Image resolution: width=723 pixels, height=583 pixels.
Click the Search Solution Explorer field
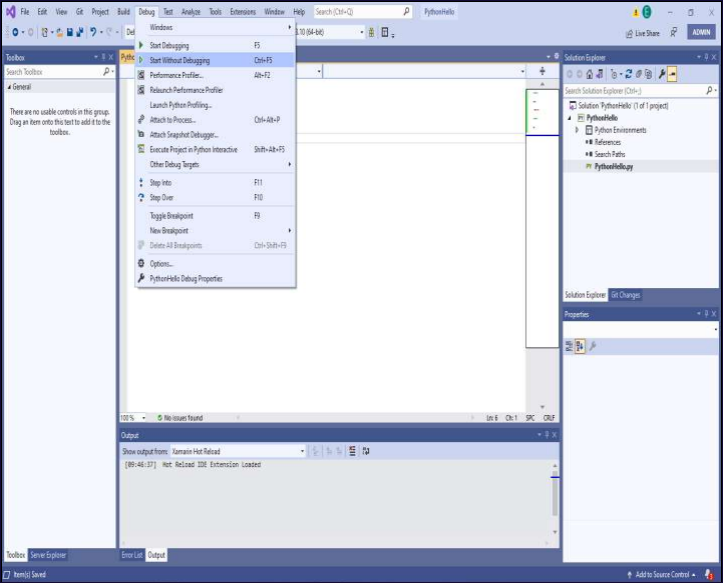[640, 91]
